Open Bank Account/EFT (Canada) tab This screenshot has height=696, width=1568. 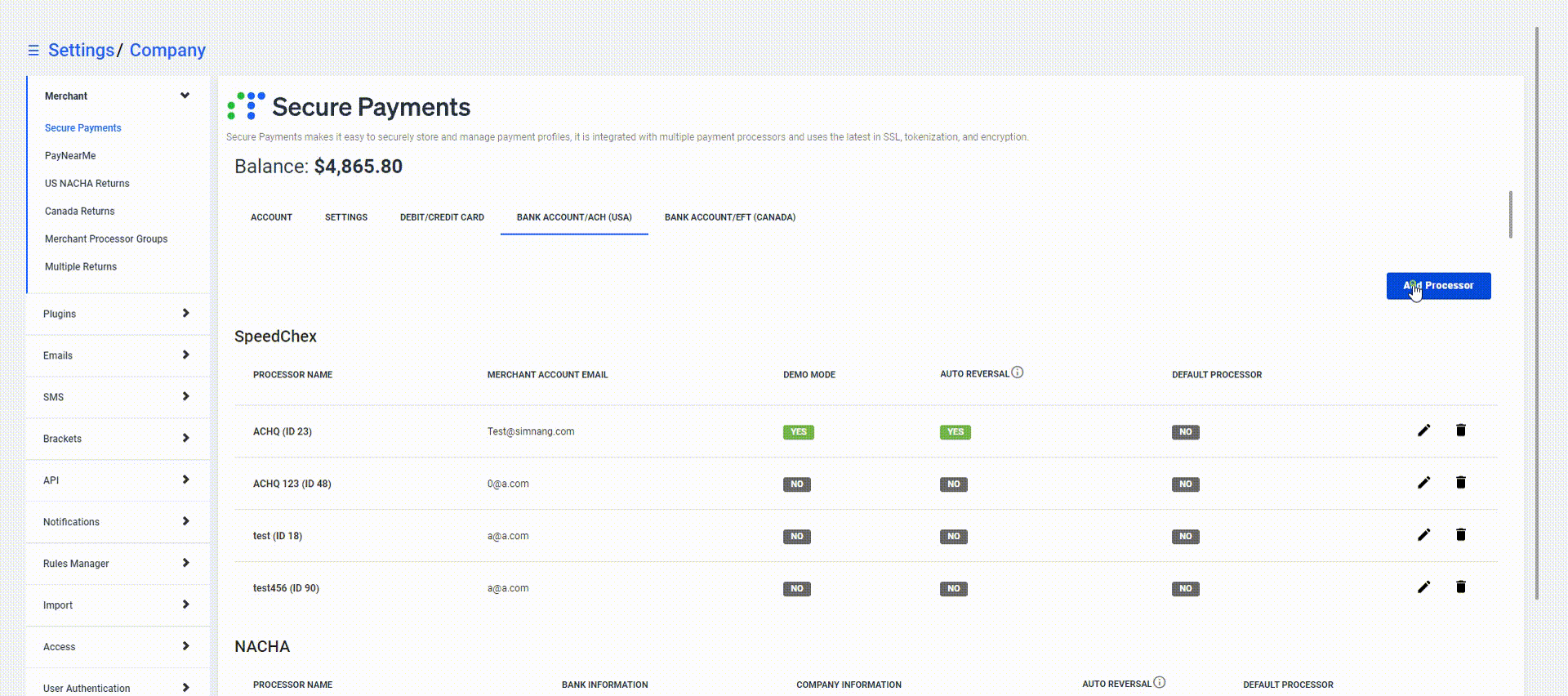tap(730, 217)
